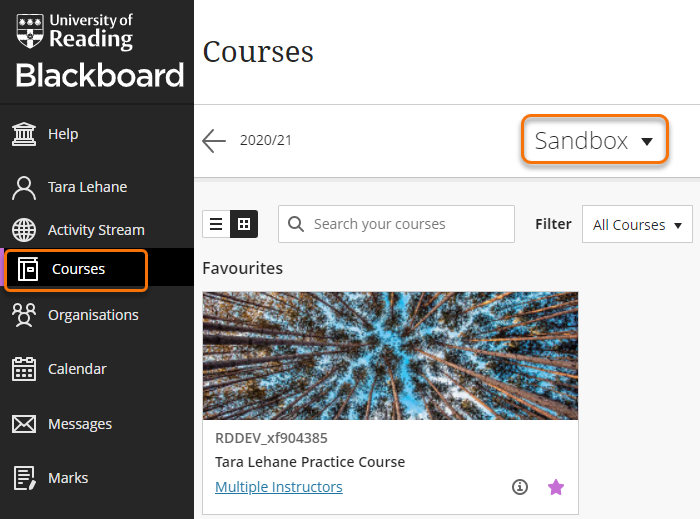Image resolution: width=700 pixels, height=519 pixels.
Task: Click the Calendar icon in sidebar
Action: click(24, 369)
